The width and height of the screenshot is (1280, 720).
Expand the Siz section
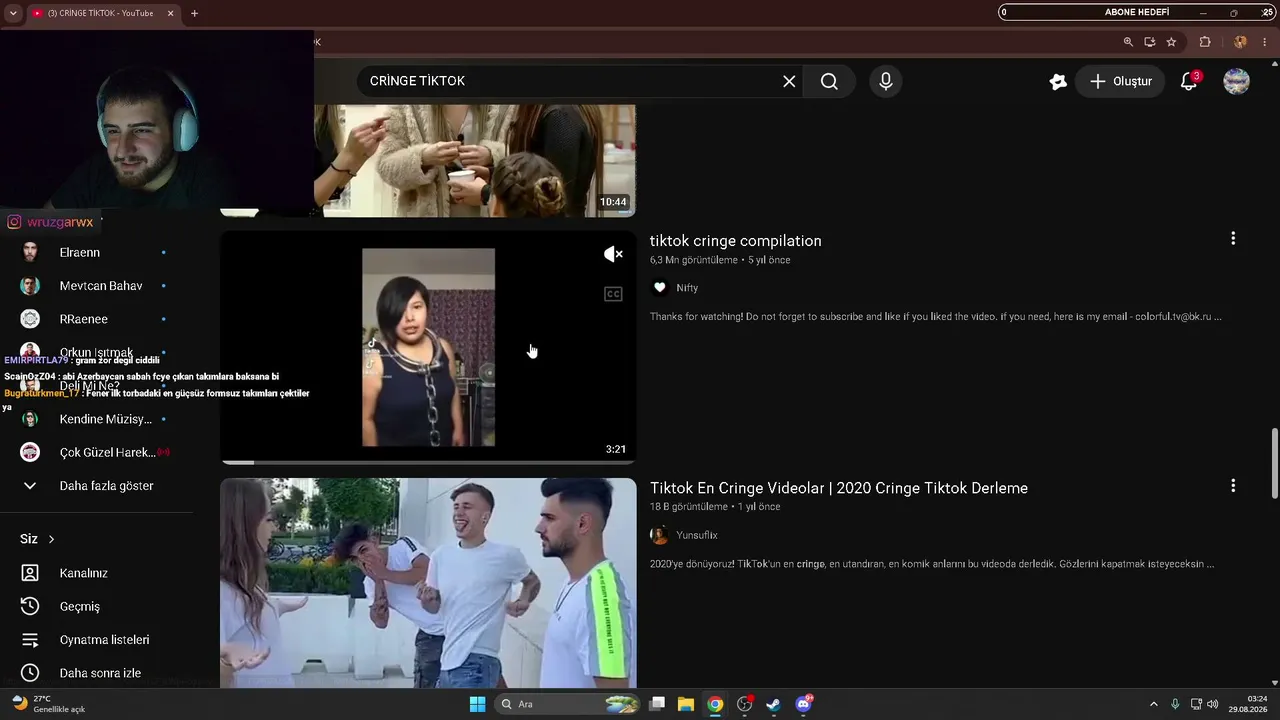(x=38, y=539)
